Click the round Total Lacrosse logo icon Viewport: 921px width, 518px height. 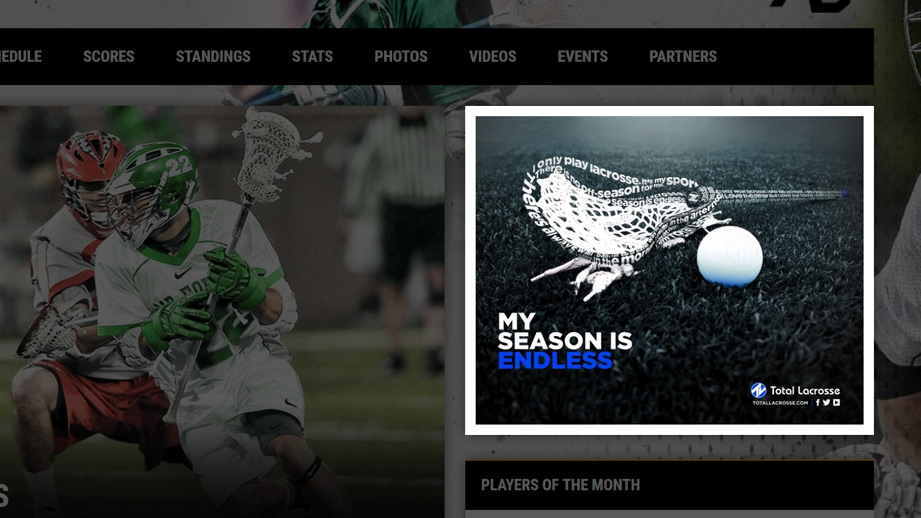coord(758,390)
